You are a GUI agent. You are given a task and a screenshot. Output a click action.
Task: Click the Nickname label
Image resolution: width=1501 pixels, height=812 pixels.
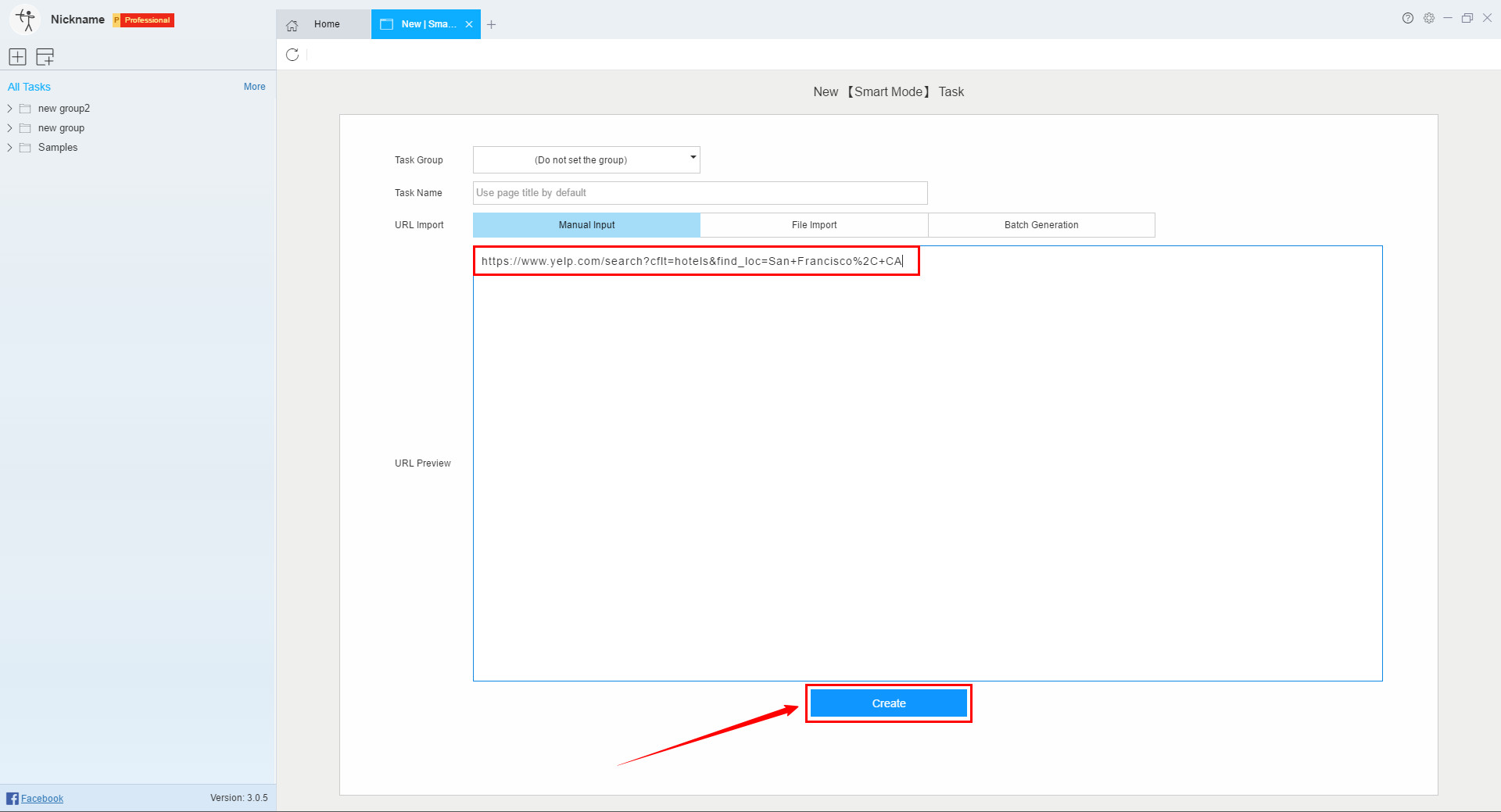(77, 20)
